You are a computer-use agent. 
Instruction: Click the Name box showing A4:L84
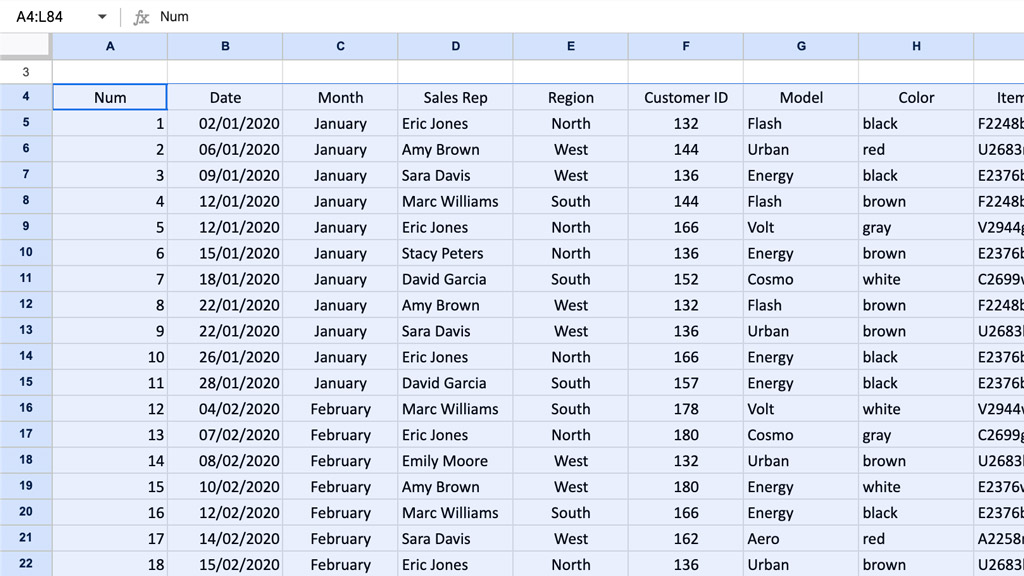pyautogui.click(x=50, y=17)
